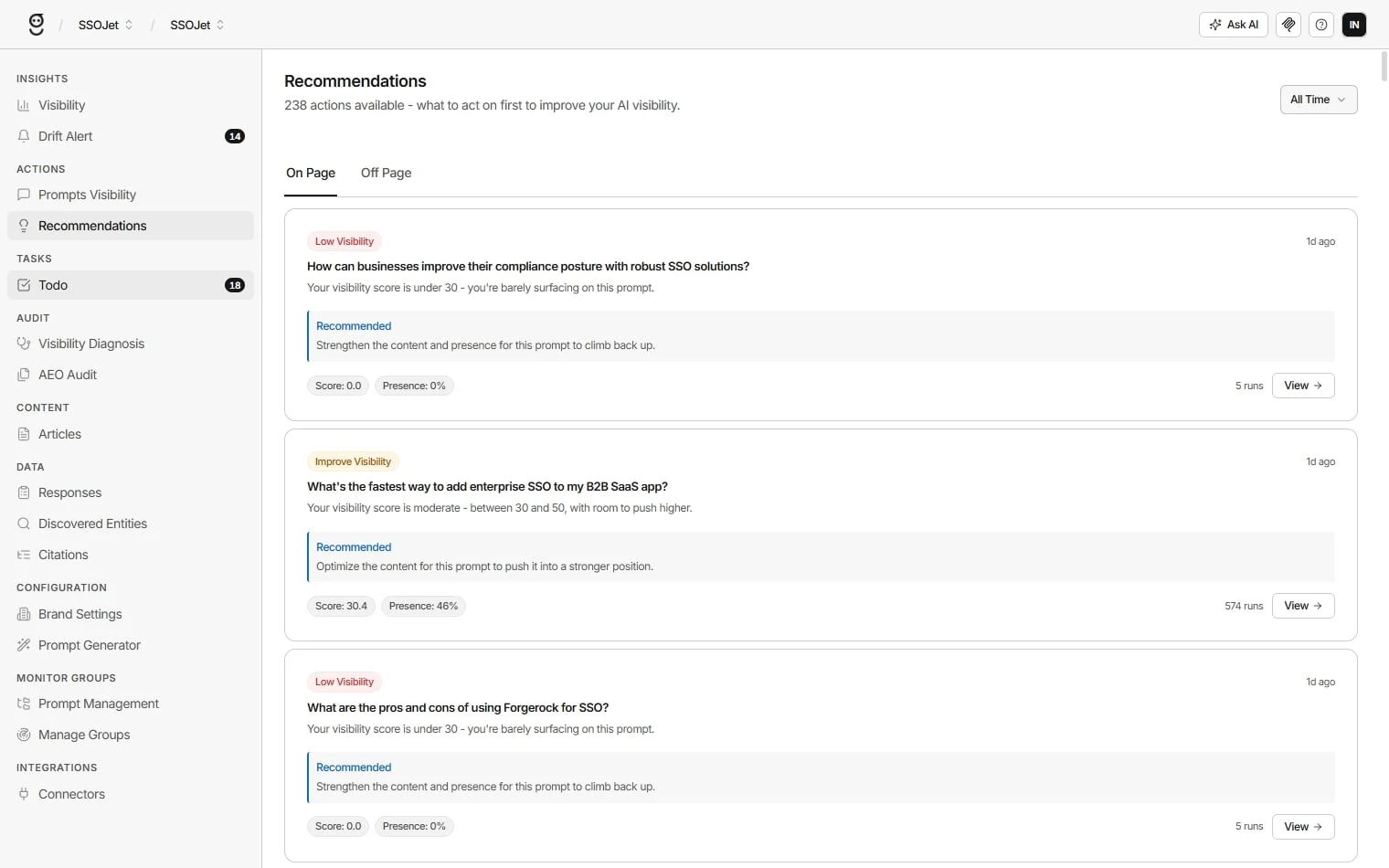
Task: Open Drift Alert bell item
Action: (131, 136)
